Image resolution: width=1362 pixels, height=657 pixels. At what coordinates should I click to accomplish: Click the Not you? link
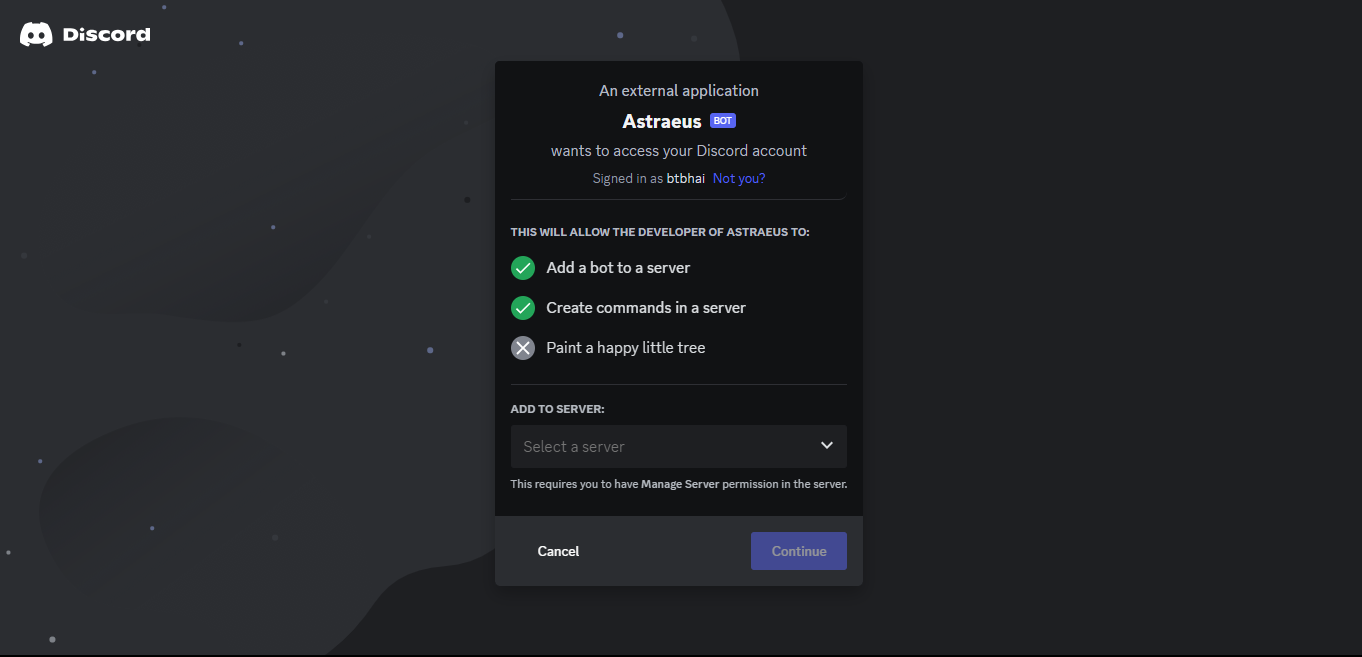(738, 178)
